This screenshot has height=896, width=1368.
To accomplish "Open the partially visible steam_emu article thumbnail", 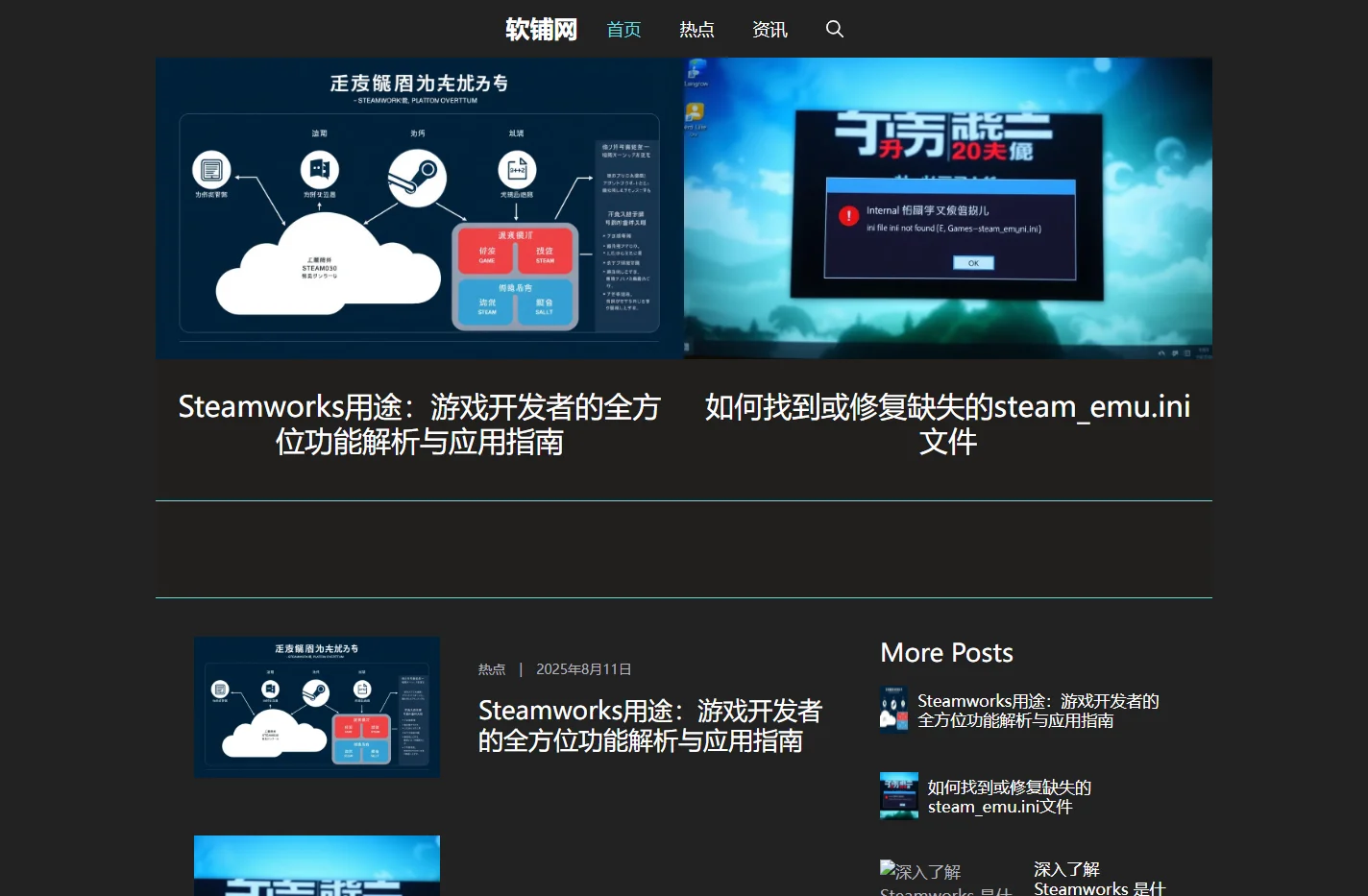I will pyautogui.click(x=317, y=865).
